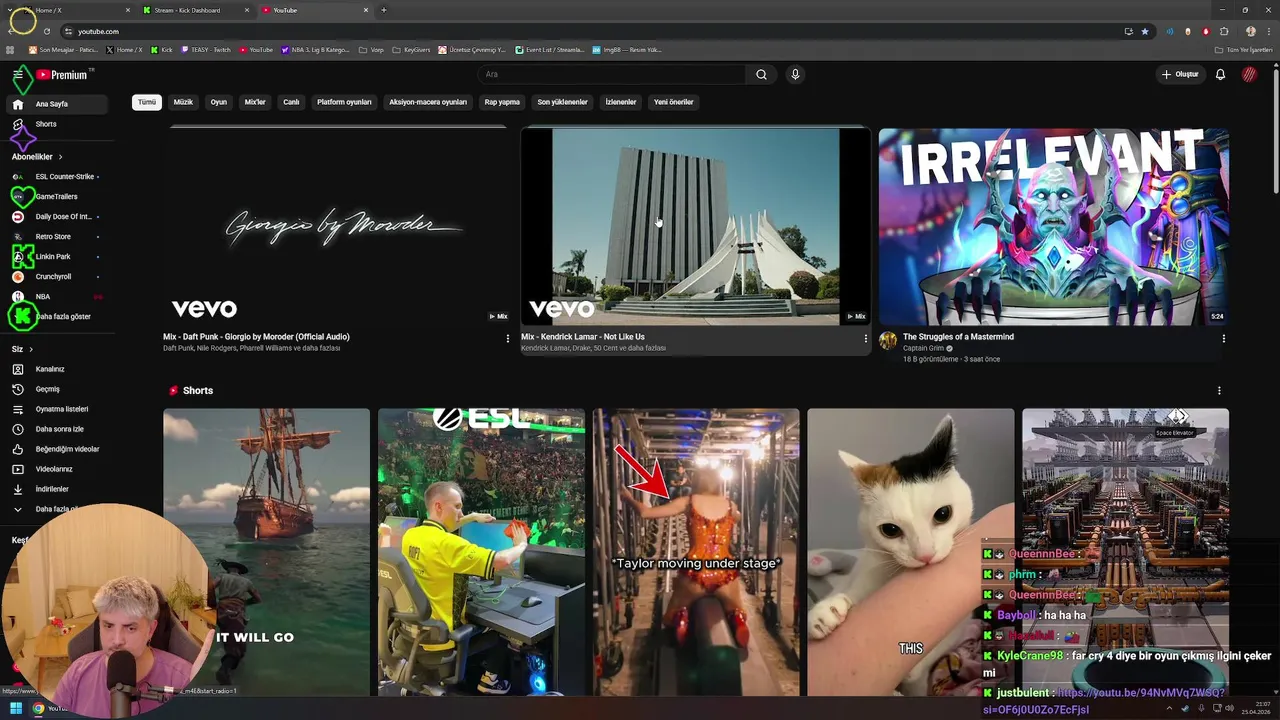1280x720 pixels.
Task: Open GameTrailers subscription channel
Action: (57, 197)
